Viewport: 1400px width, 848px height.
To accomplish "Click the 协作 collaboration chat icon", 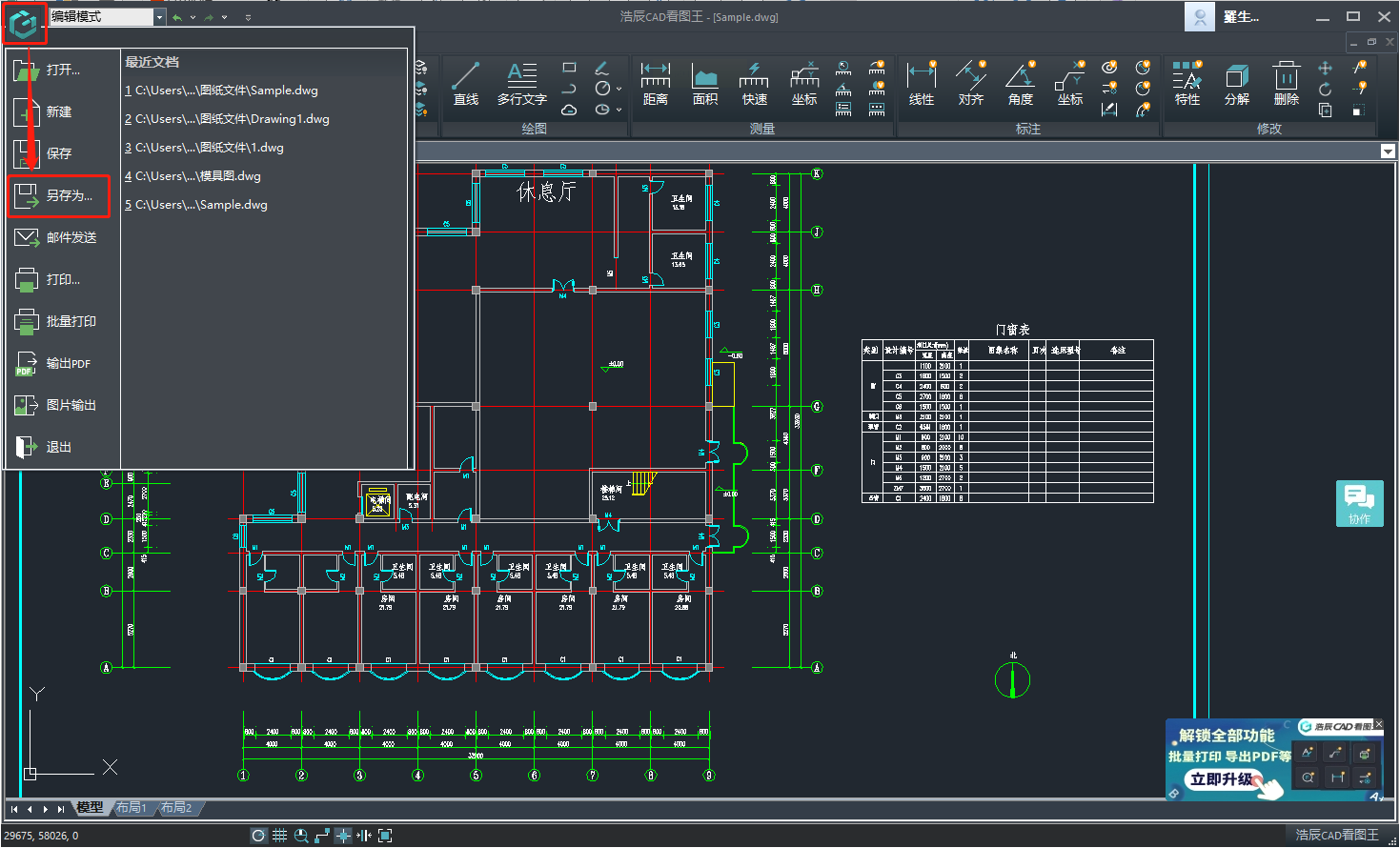I will [x=1359, y=503].
